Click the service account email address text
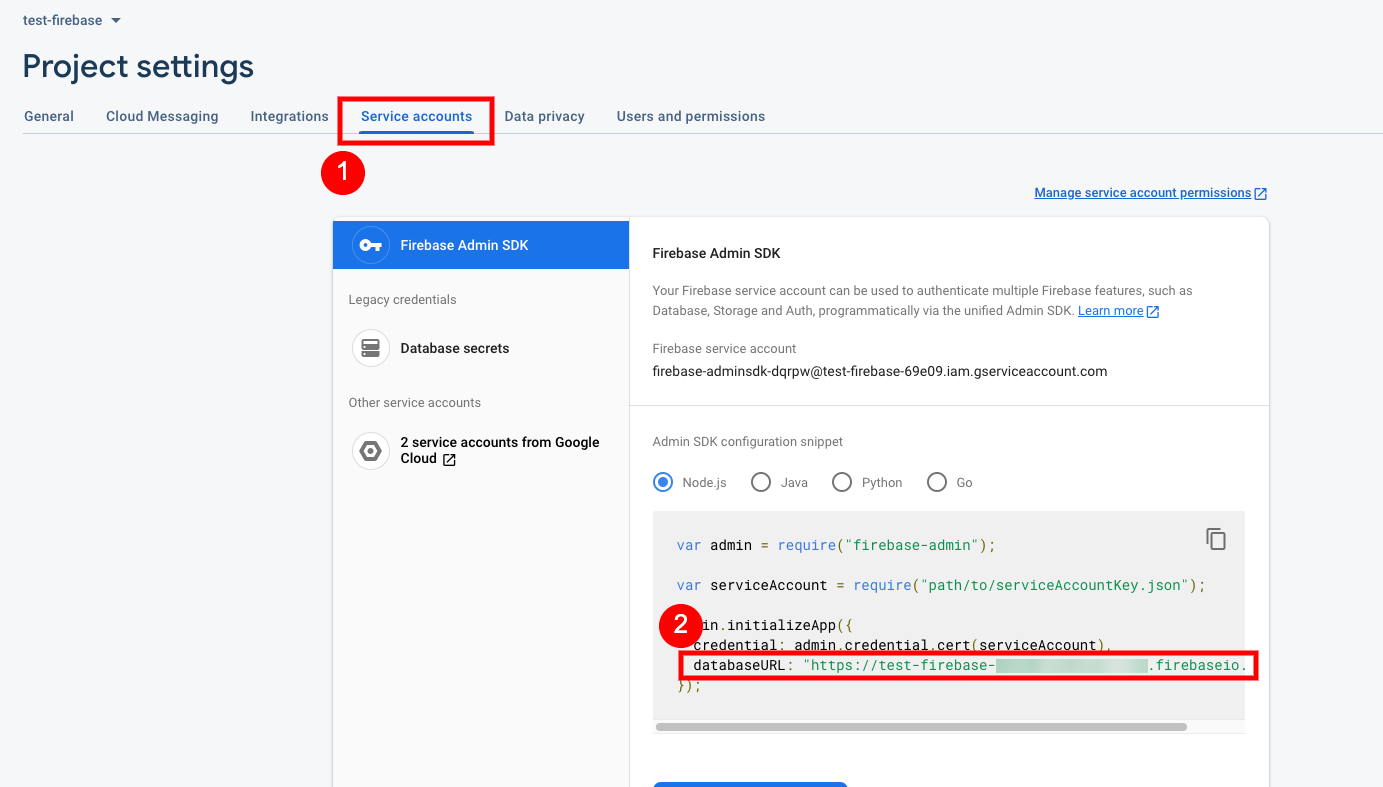 pyautogui.click(x=880, y=371)
